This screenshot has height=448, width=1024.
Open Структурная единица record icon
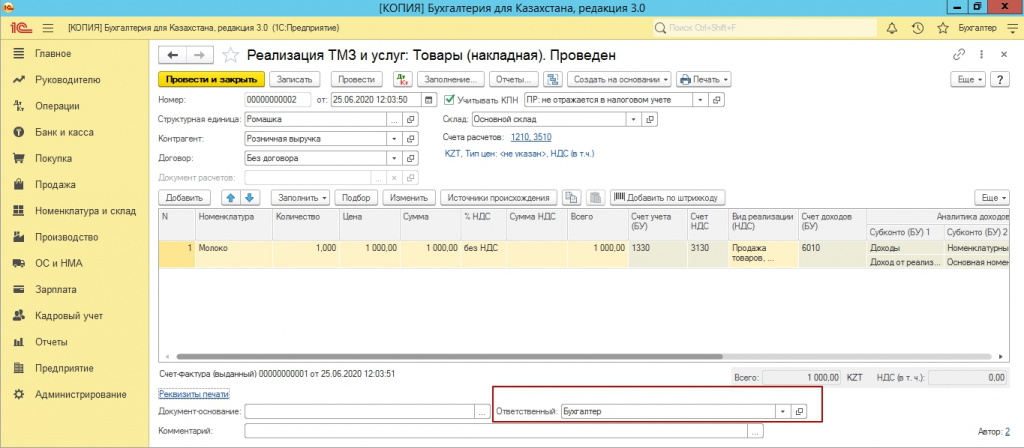(411, 120)
